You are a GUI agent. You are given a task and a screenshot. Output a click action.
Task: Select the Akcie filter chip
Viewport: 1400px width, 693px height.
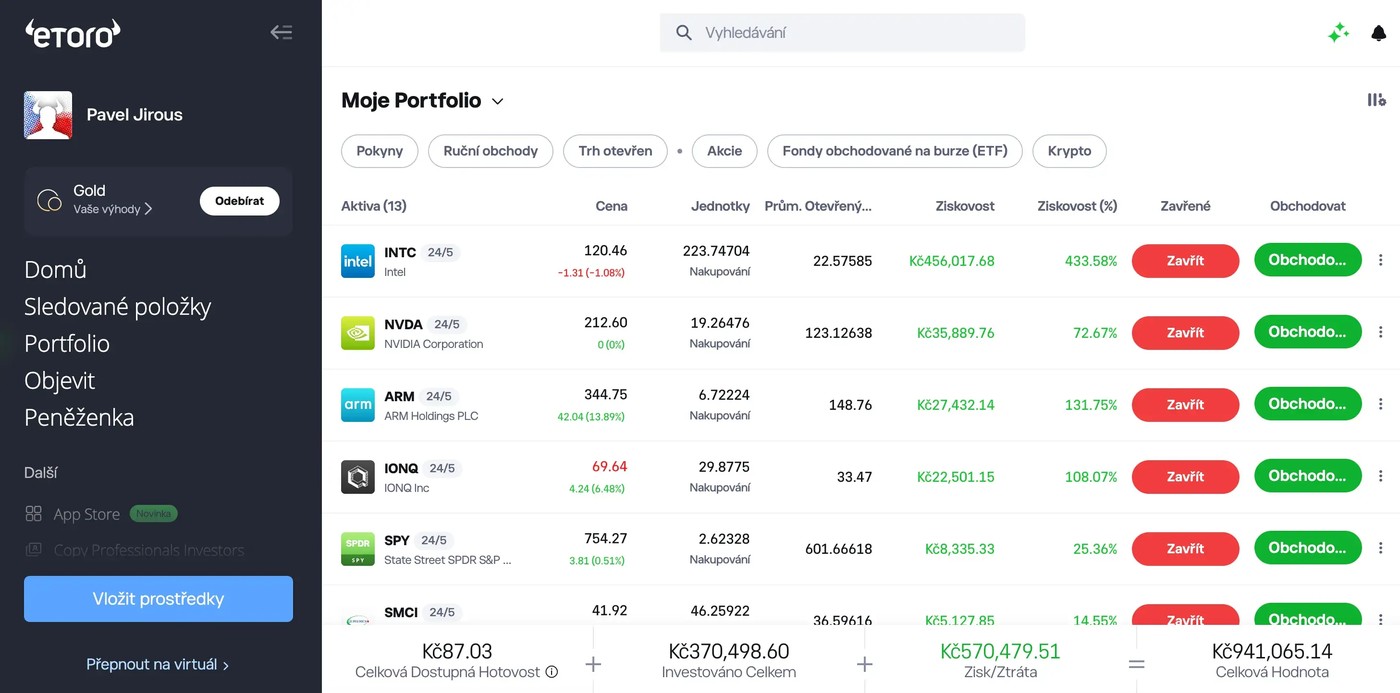tap(724, 151)
